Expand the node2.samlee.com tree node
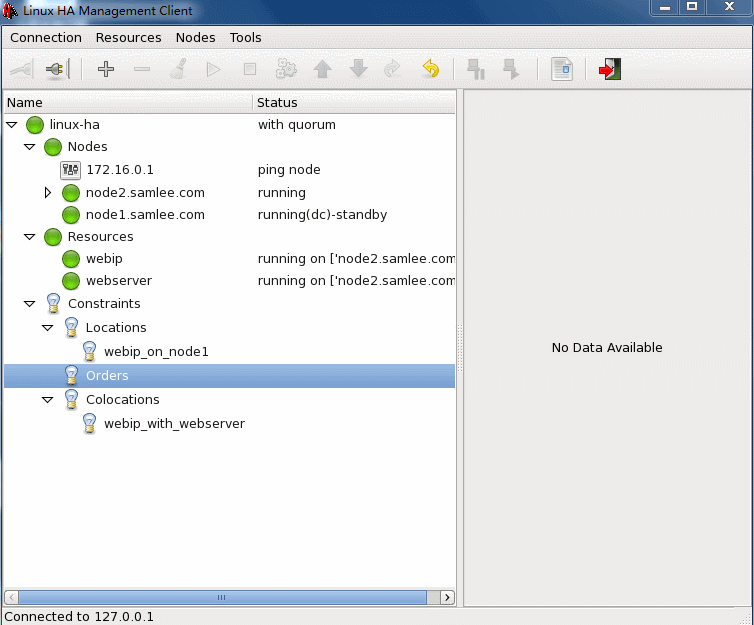 pos(47,192)
